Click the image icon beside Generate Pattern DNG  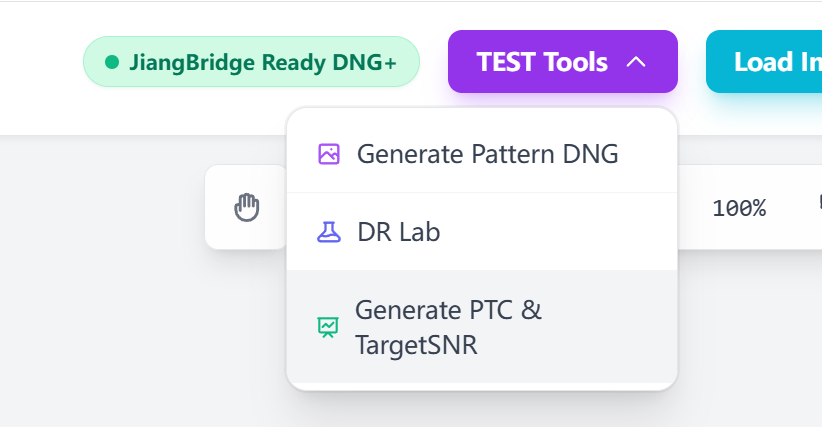[329, 154]
